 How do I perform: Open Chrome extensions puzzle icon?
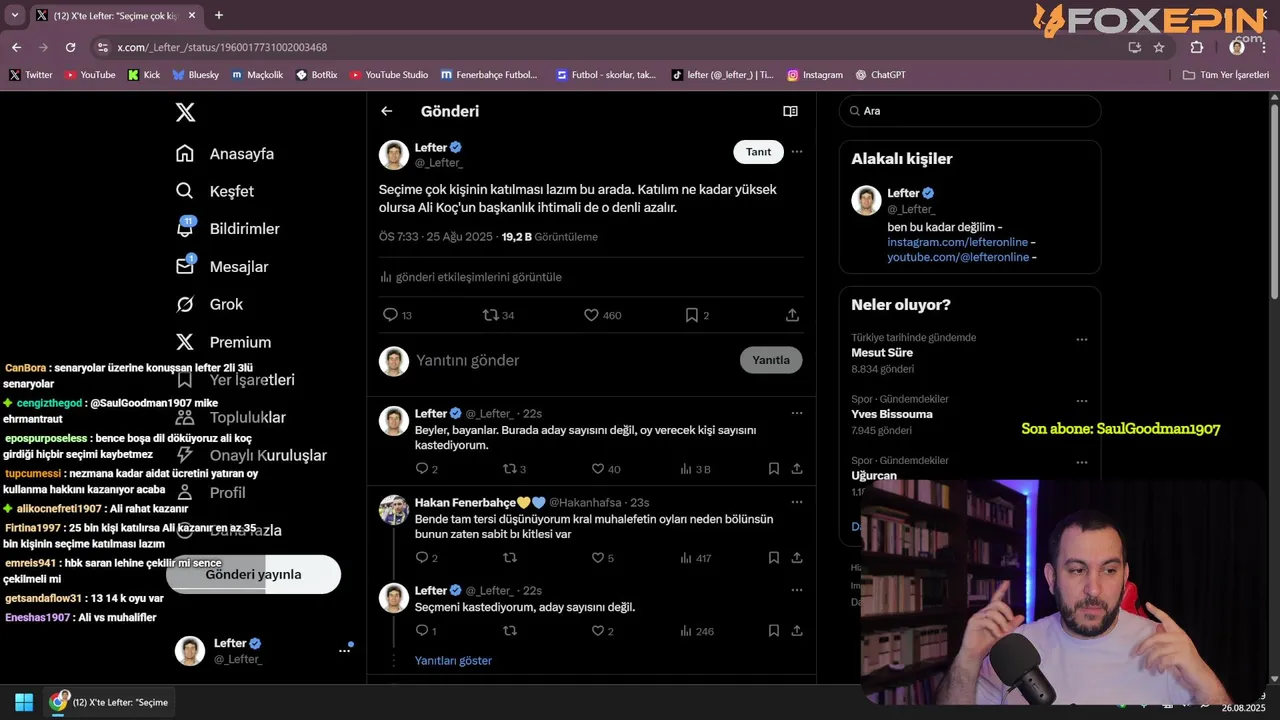pyautogui.click(x=1197, y=47)
